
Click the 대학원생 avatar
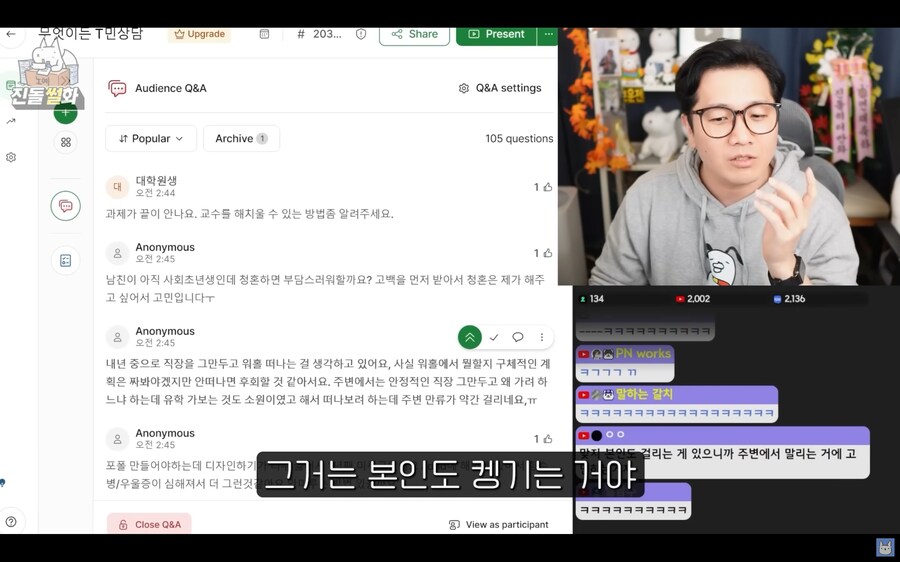(117, 187)
